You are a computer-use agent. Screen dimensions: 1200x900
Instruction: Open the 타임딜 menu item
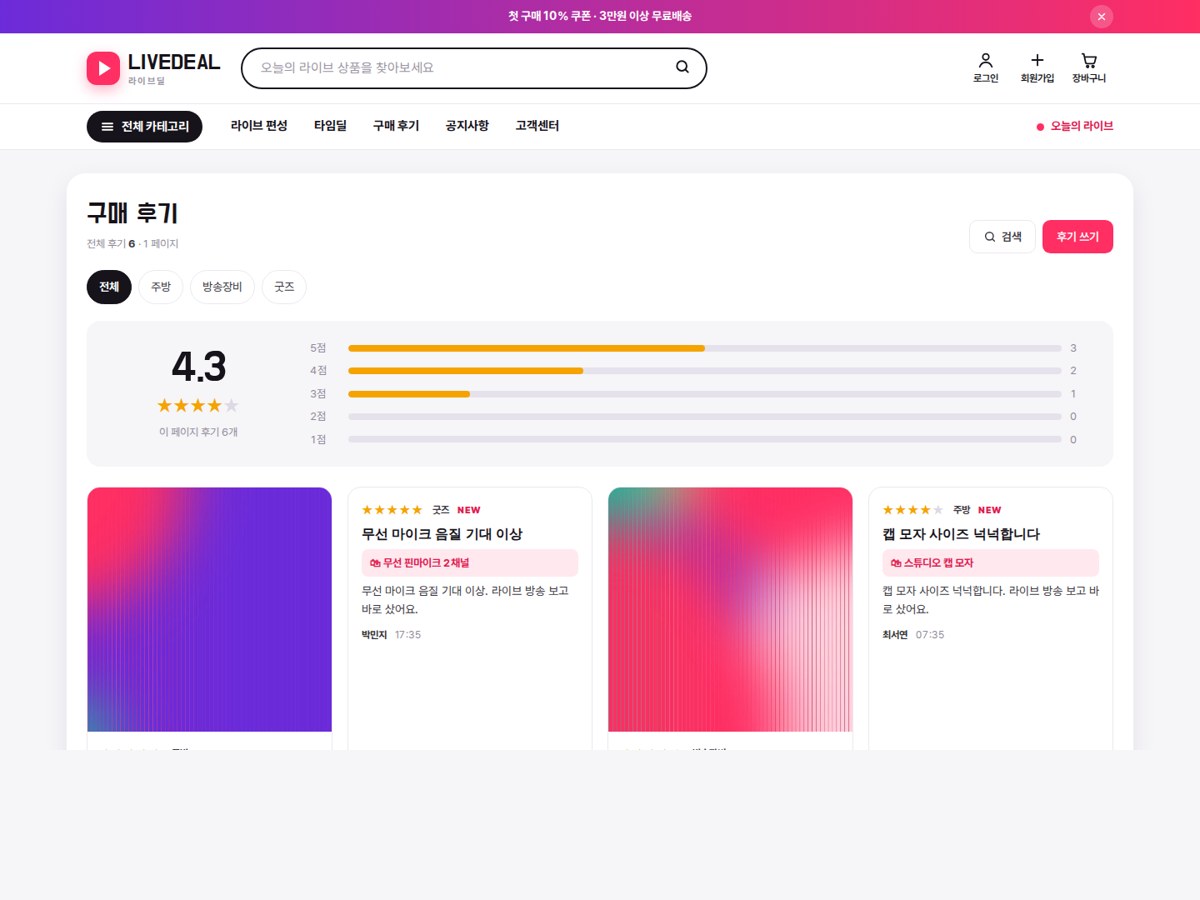coord(330,126)
